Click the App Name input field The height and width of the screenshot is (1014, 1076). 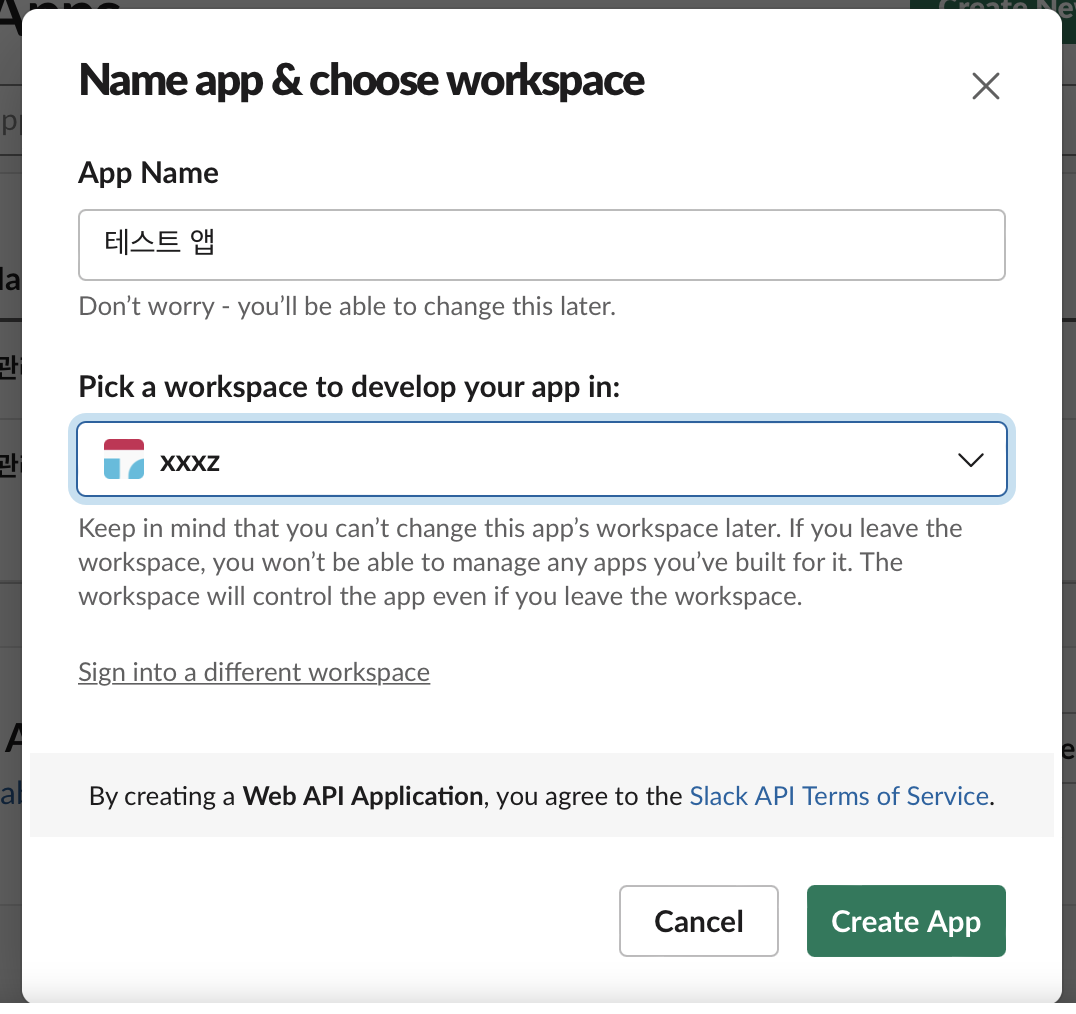click(541, 245)
